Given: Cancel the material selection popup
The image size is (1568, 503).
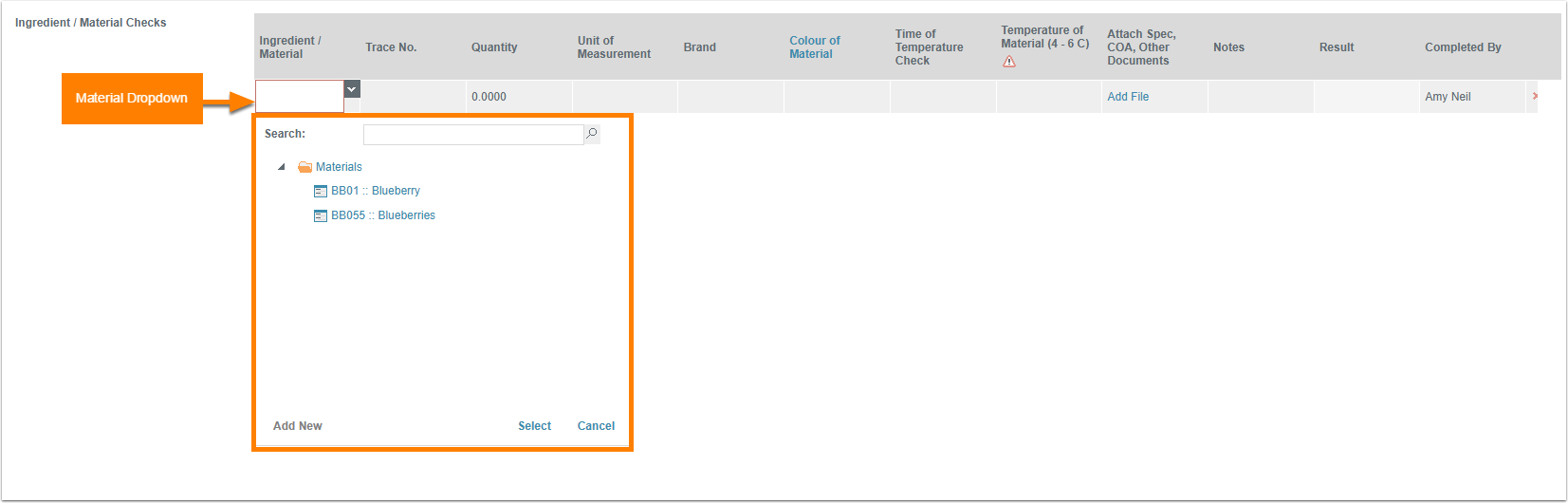Looking at the screenshot, I should point(596,426).
